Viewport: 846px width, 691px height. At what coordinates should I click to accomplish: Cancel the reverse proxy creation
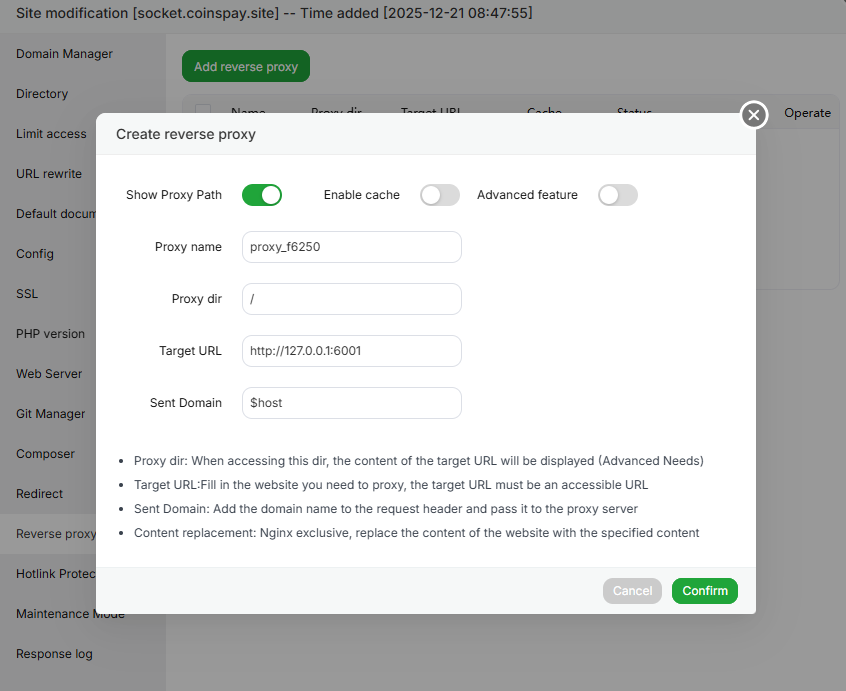(632, 591)
